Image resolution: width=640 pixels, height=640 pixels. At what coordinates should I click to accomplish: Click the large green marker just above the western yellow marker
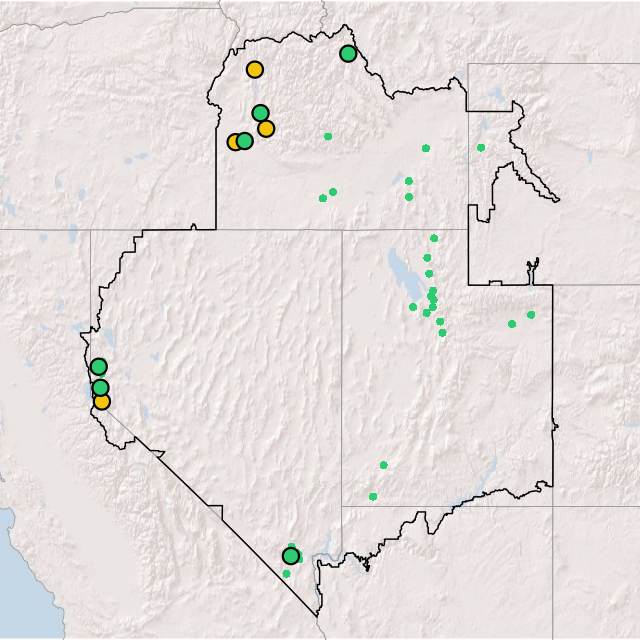[100, 387]
